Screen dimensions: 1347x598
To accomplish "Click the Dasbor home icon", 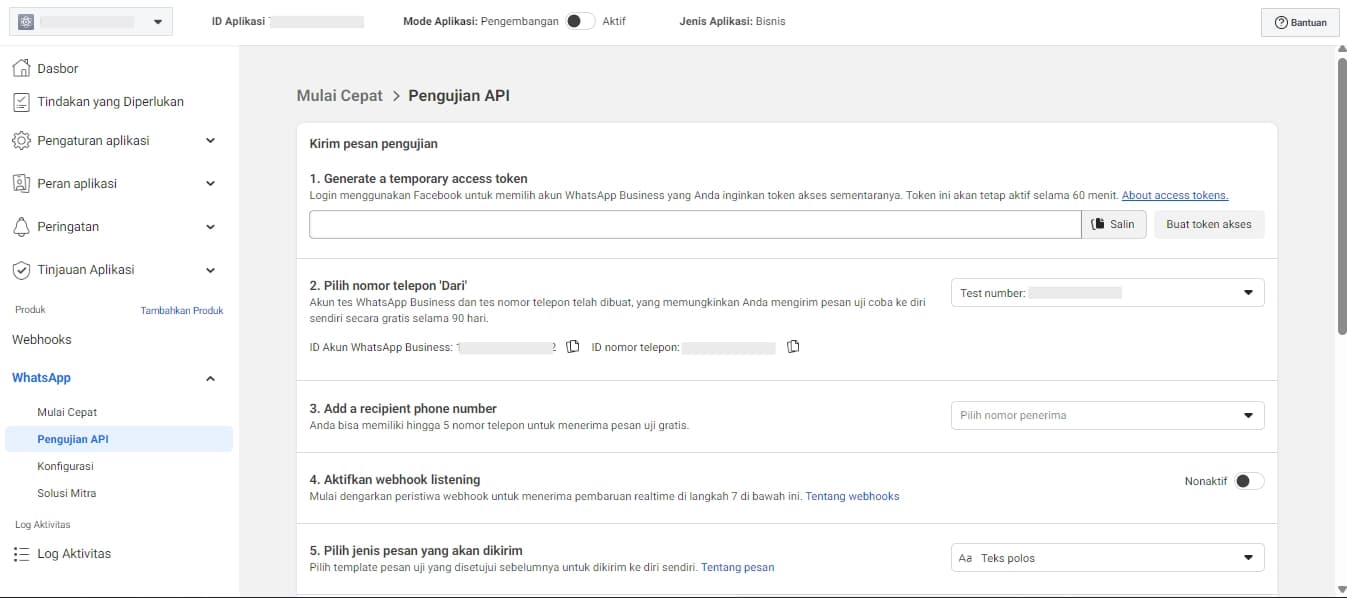I will (x=21, y=68).
